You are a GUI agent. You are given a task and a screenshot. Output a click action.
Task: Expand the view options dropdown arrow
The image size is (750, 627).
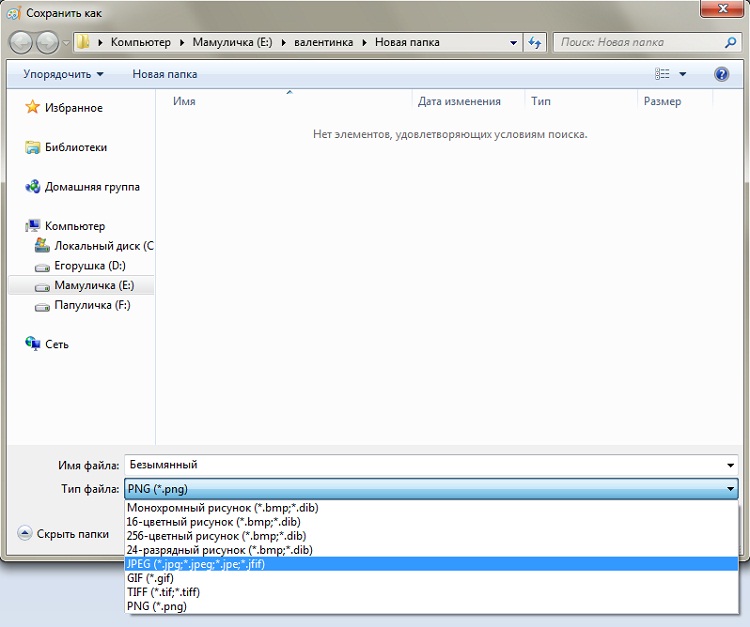683,74
